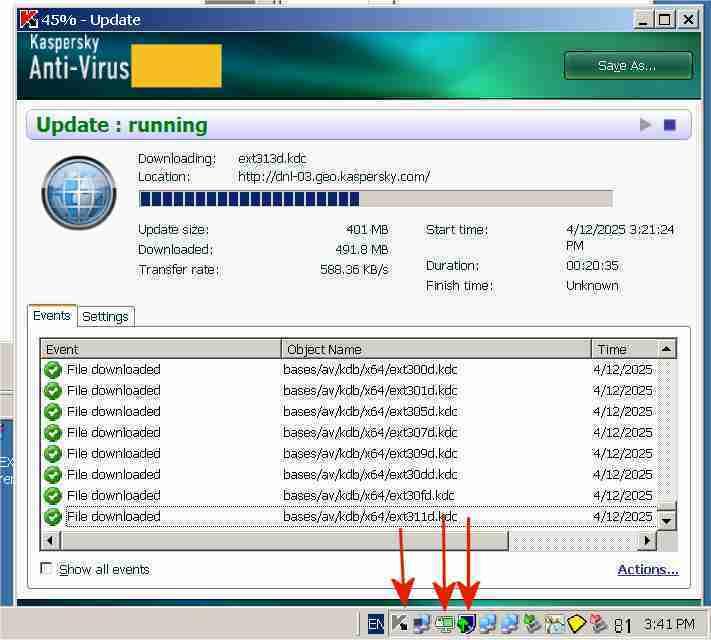Click the horizontal scrollbar thumb in events list
The width and height of the screenshot is (711, 640).
284,540
